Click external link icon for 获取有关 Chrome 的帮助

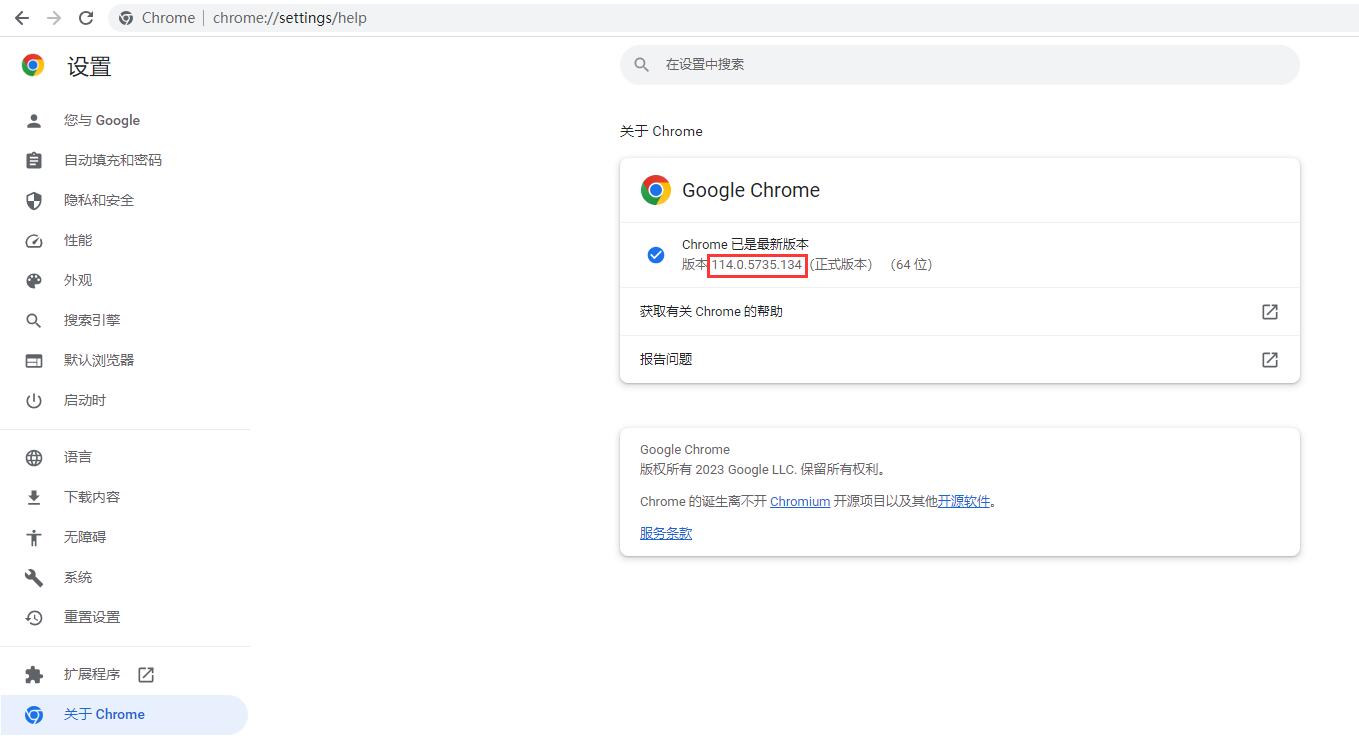click(1270, 312)
